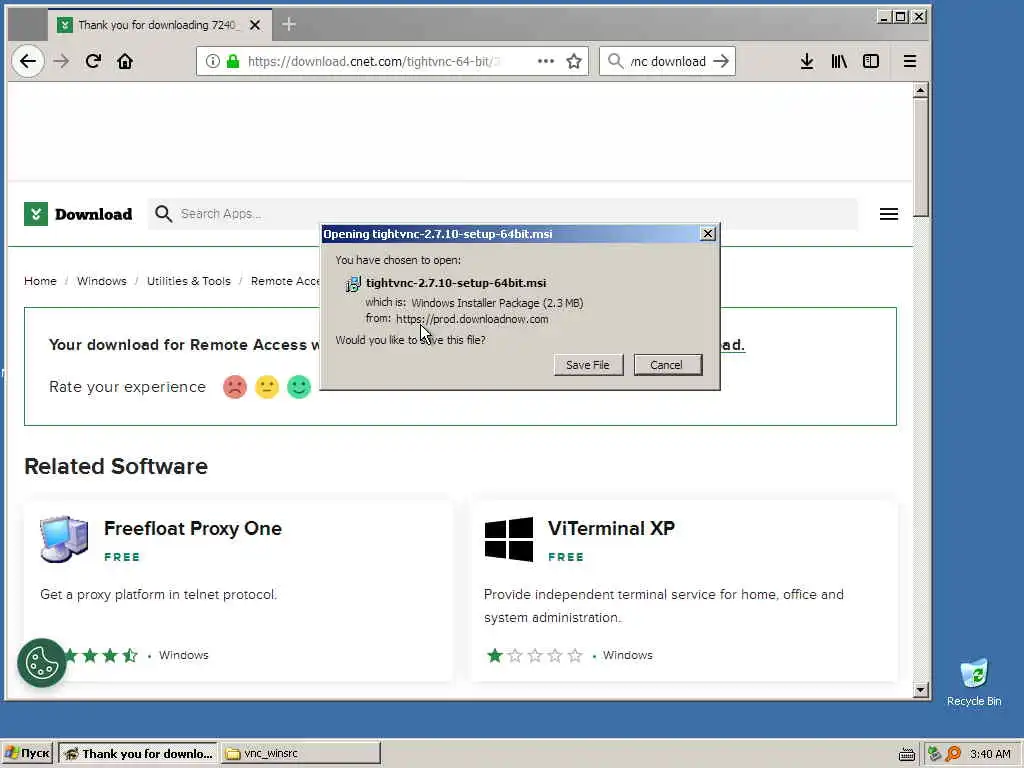Open the browser home page icon
This screenshot has width=1024, height=768.
[125, 61]
